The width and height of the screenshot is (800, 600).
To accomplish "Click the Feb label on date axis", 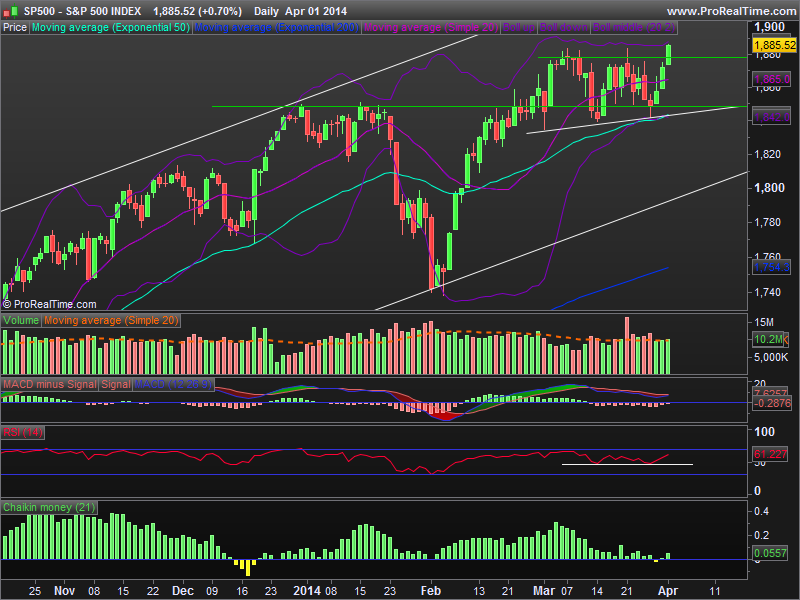I will tap(431, 591).
